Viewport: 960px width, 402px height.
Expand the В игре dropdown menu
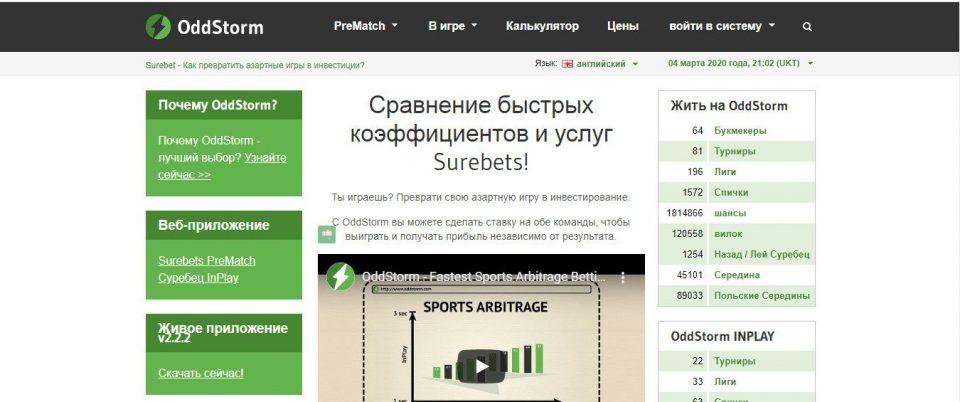click(x=452, y=26)
